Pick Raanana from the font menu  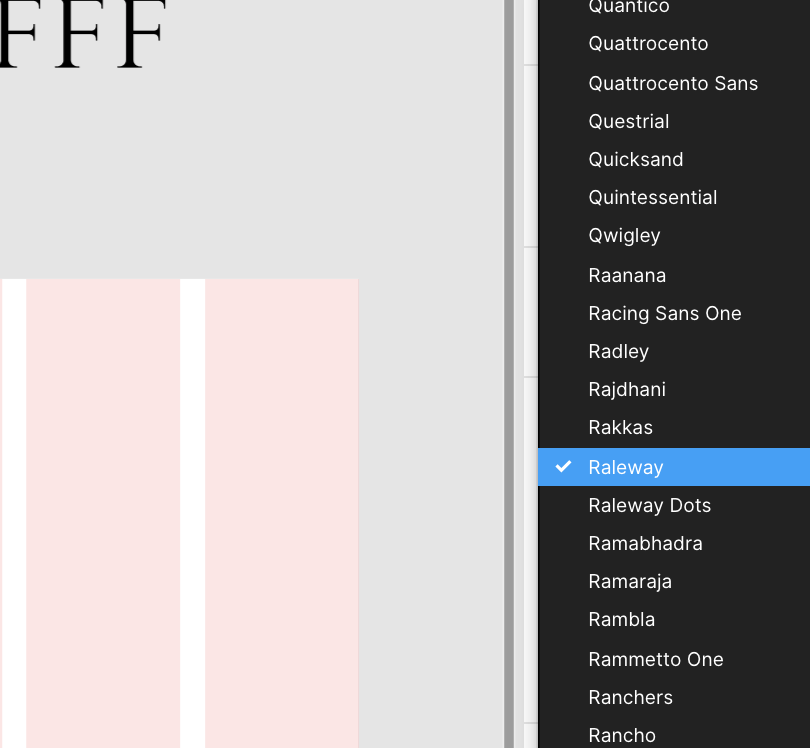(627, 274)
